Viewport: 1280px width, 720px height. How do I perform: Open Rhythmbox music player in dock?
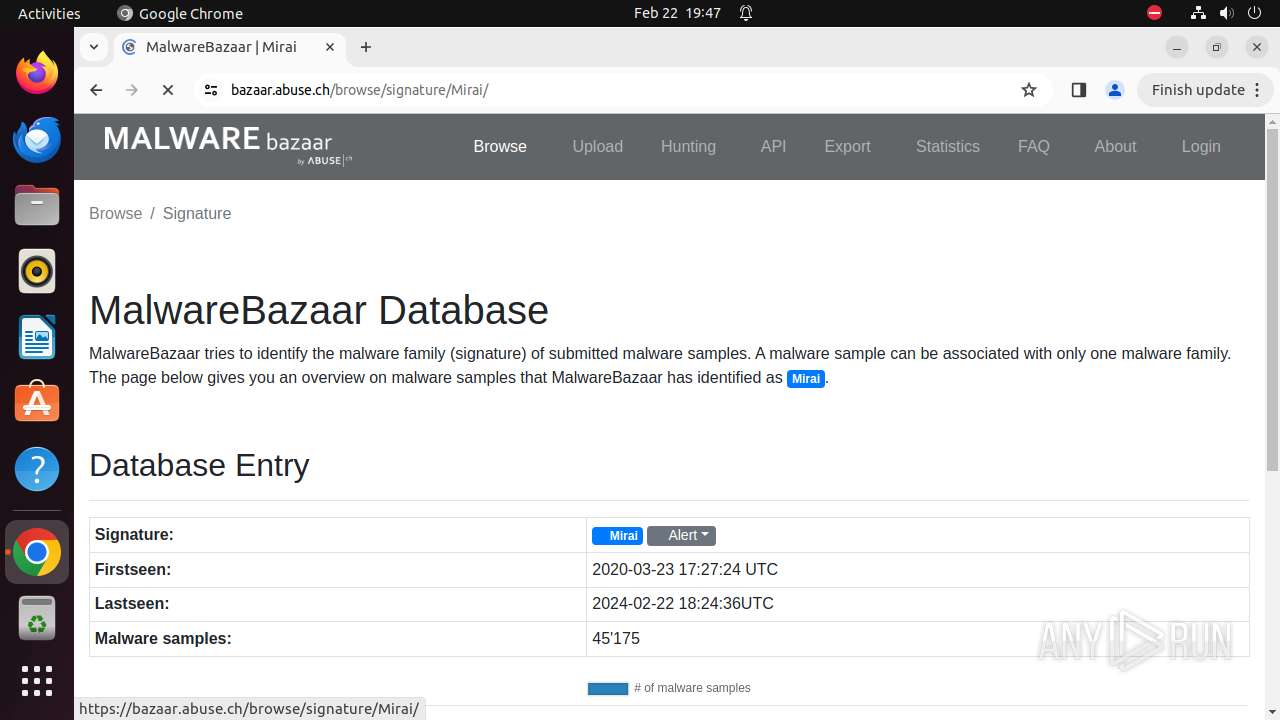pos(37,271)
